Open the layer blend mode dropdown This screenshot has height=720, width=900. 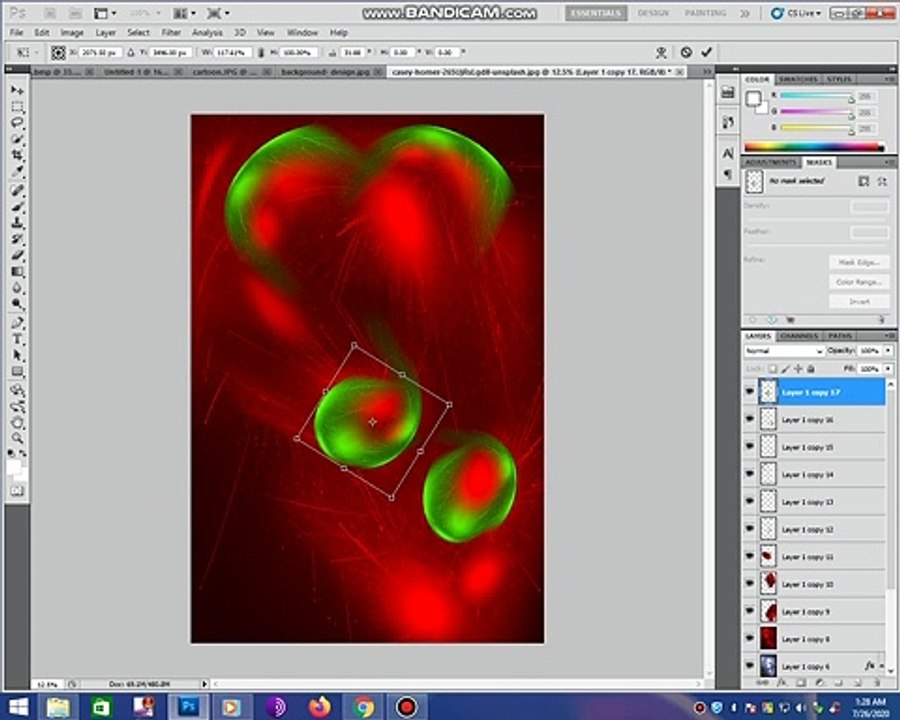pos(784,350)
